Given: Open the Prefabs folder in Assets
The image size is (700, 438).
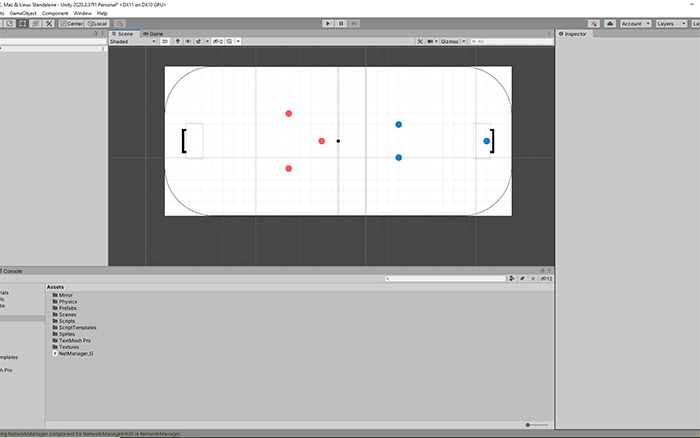Looking at the screenshot, I should click(x=65, y=308).
